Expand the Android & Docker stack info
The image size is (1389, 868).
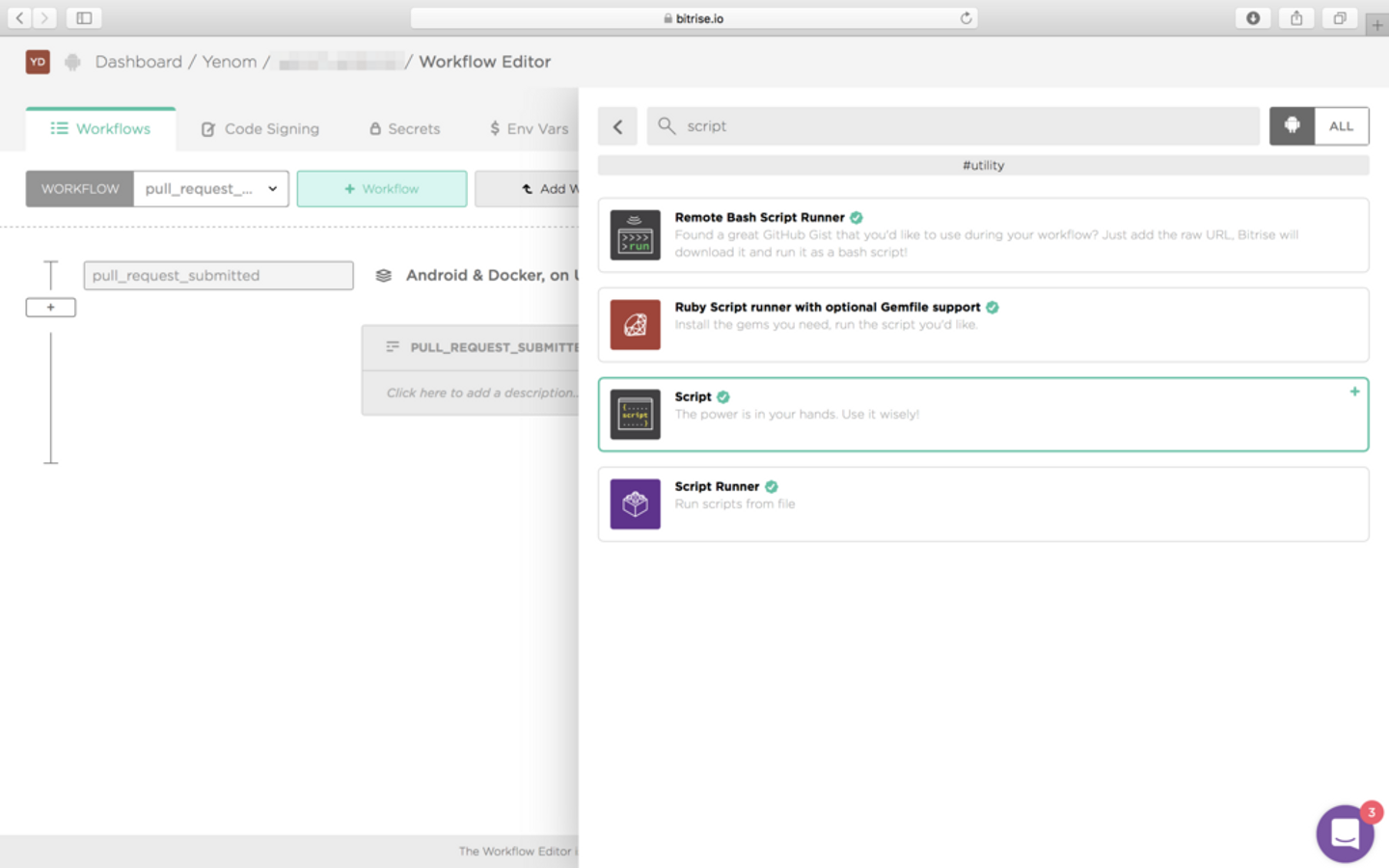point(477,276)
